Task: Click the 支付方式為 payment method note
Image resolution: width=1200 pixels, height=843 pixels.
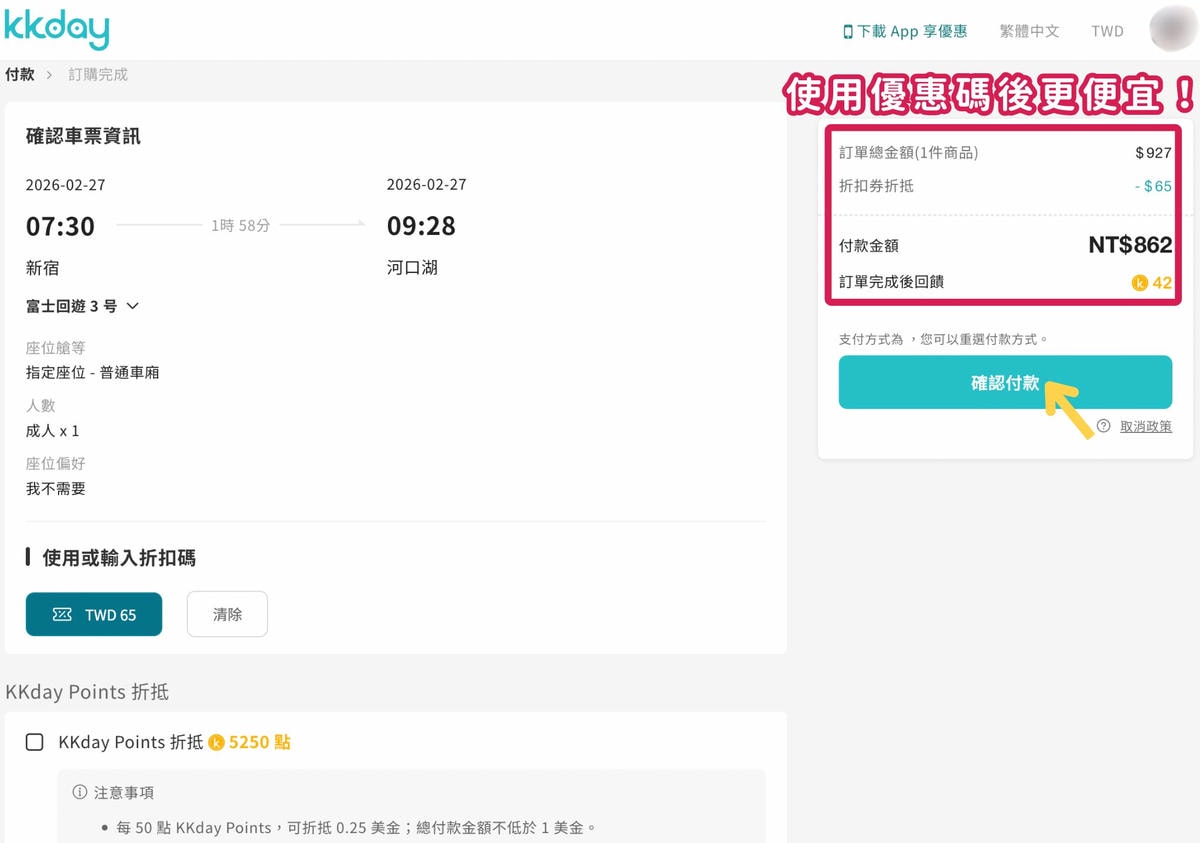Action: pos(943,339)
